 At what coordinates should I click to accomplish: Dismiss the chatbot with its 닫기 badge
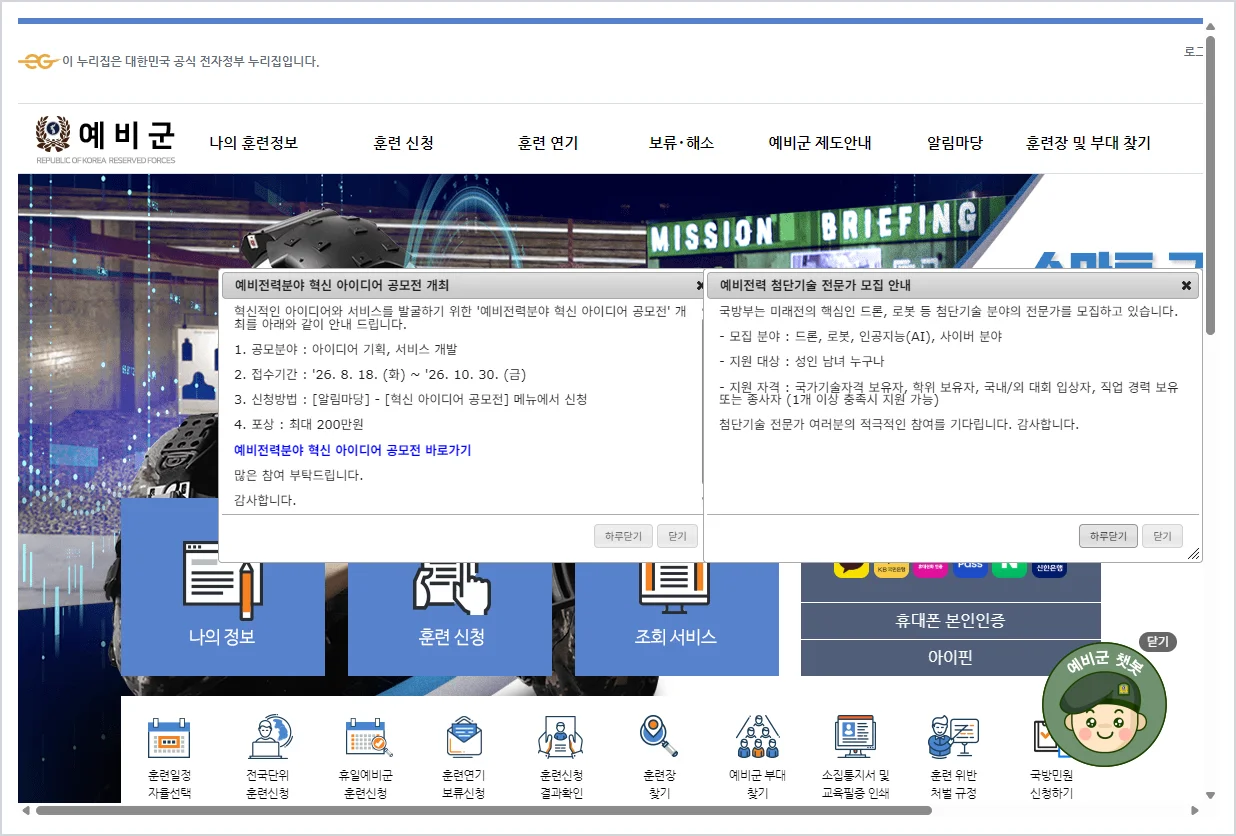tap(1157, 642)
